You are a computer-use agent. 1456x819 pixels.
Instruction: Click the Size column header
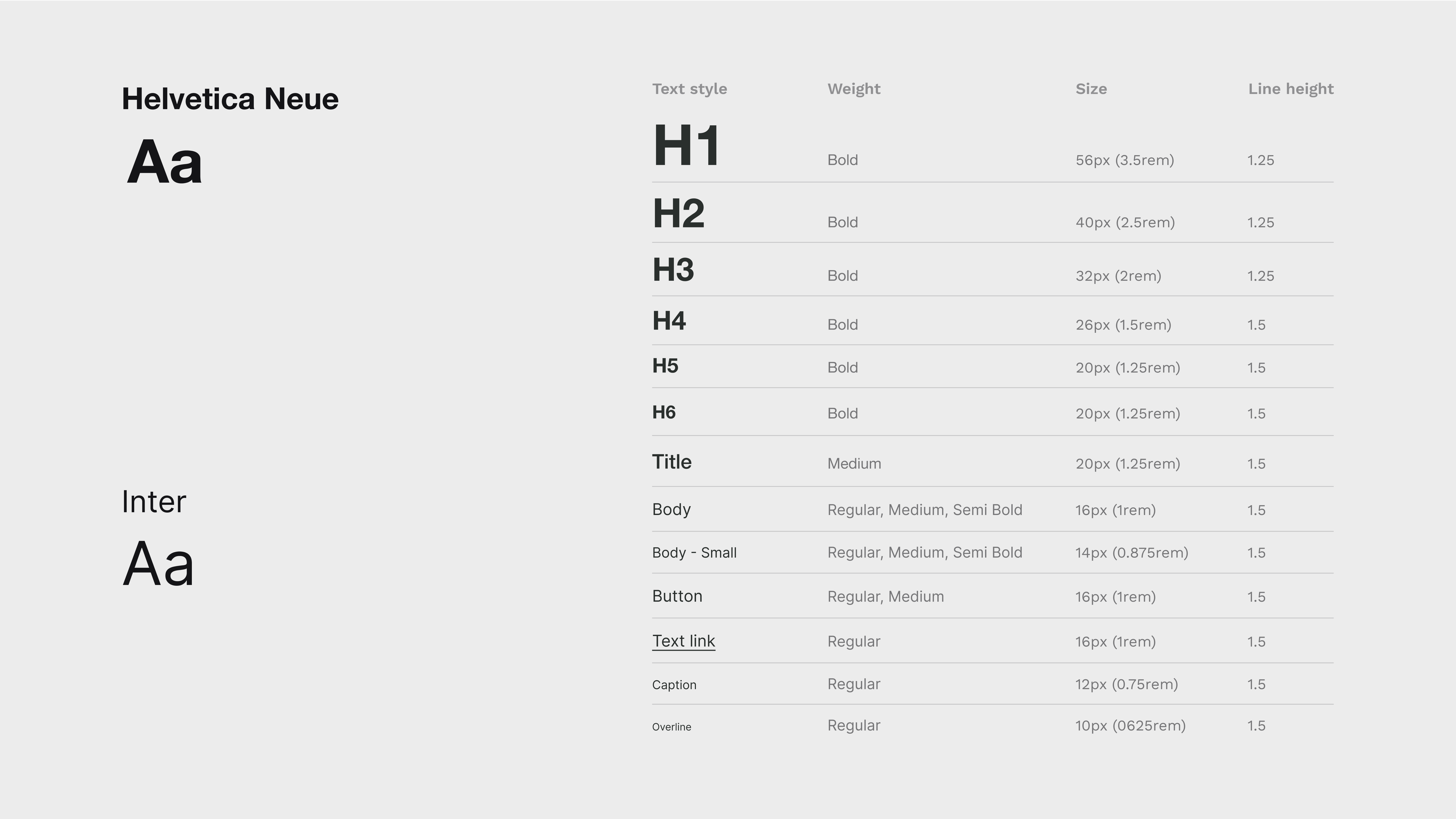pos(1091,89)
